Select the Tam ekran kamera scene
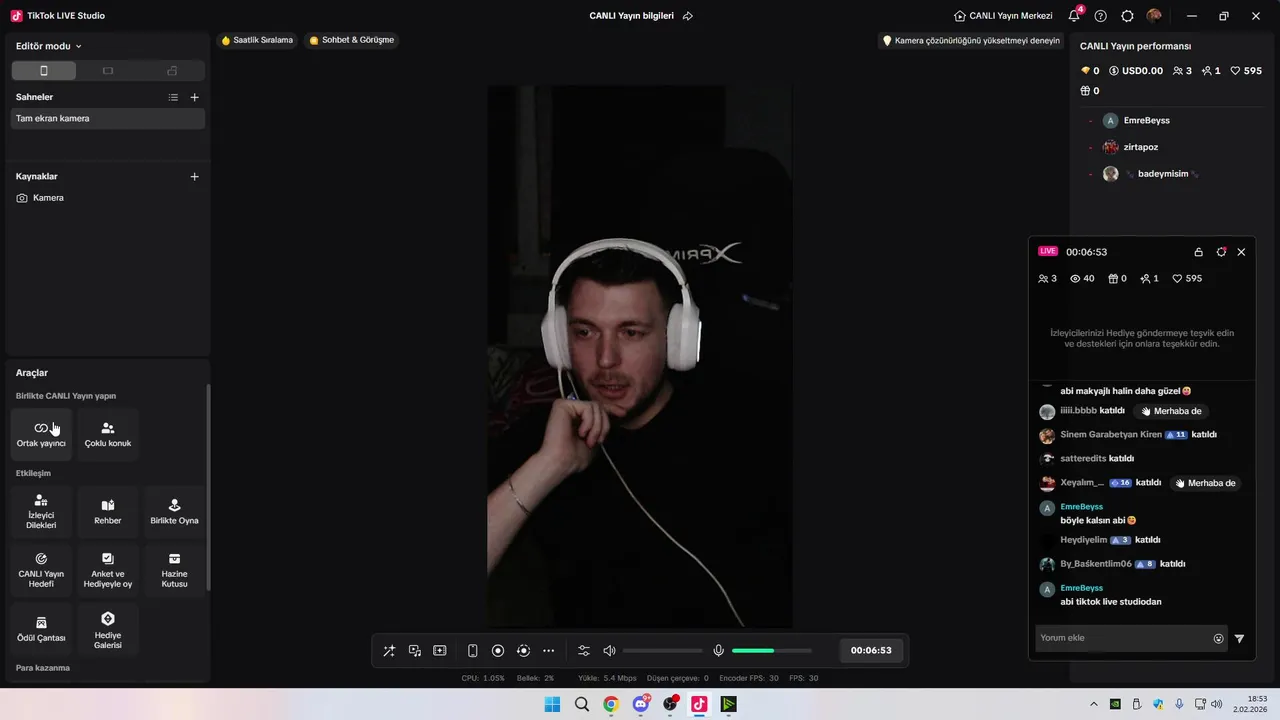The width and height of the screenshot is (1280, 720). pos(108,118)
